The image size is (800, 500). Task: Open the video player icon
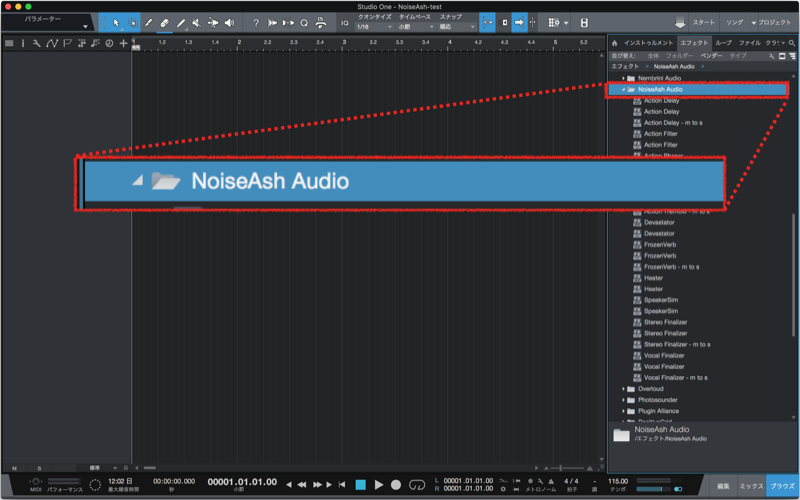point(584,23)
